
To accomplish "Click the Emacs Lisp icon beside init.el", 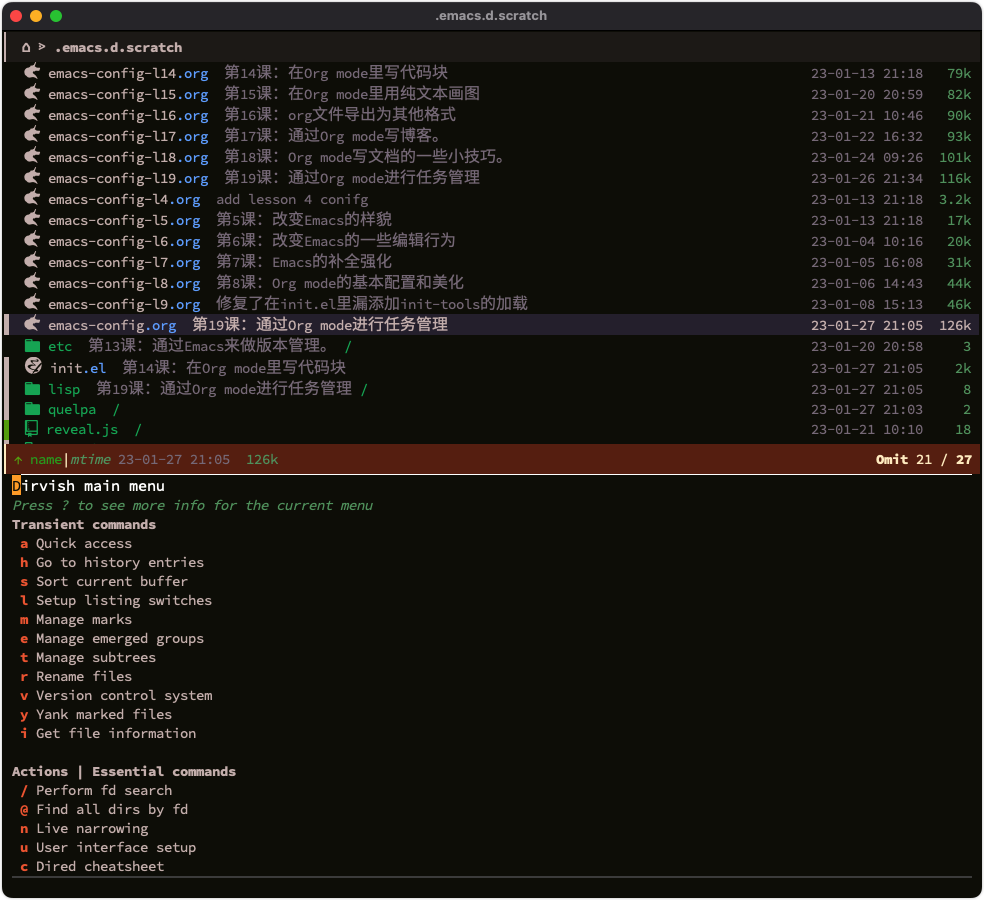I will (33, 367).
